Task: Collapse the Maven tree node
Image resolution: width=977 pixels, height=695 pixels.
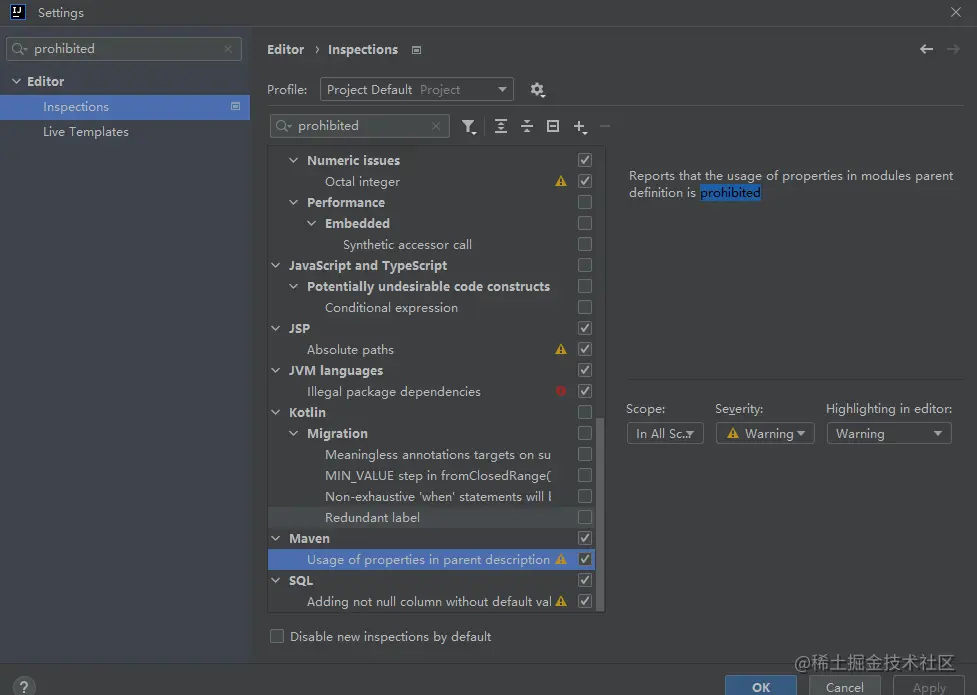Action: tap(275, 538)
